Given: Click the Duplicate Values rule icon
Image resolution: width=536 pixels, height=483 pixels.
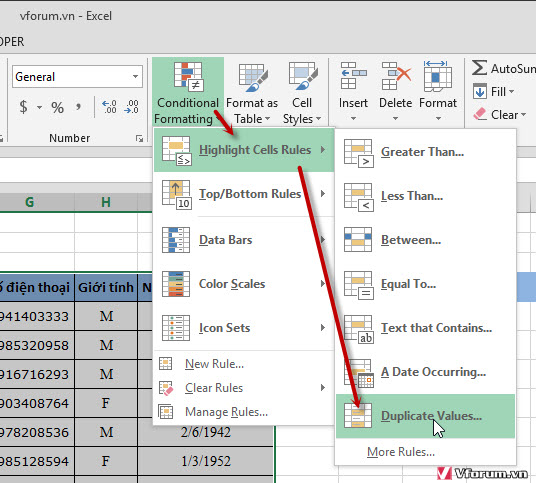Looking at the screenshot, I should tap(358, 416).
